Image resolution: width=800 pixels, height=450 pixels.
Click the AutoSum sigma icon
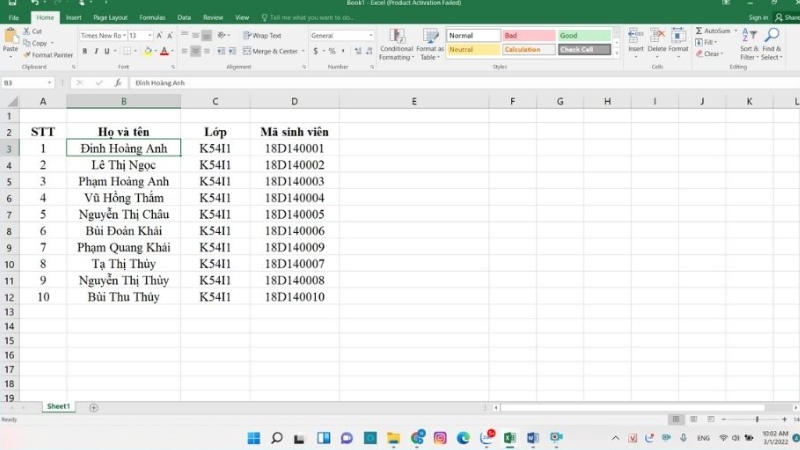point(699,31)
